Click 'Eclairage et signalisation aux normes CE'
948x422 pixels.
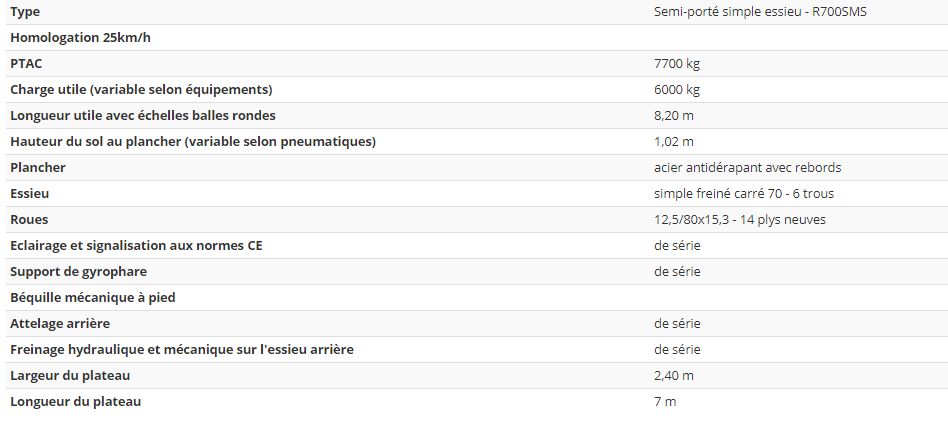click(136, 245)
